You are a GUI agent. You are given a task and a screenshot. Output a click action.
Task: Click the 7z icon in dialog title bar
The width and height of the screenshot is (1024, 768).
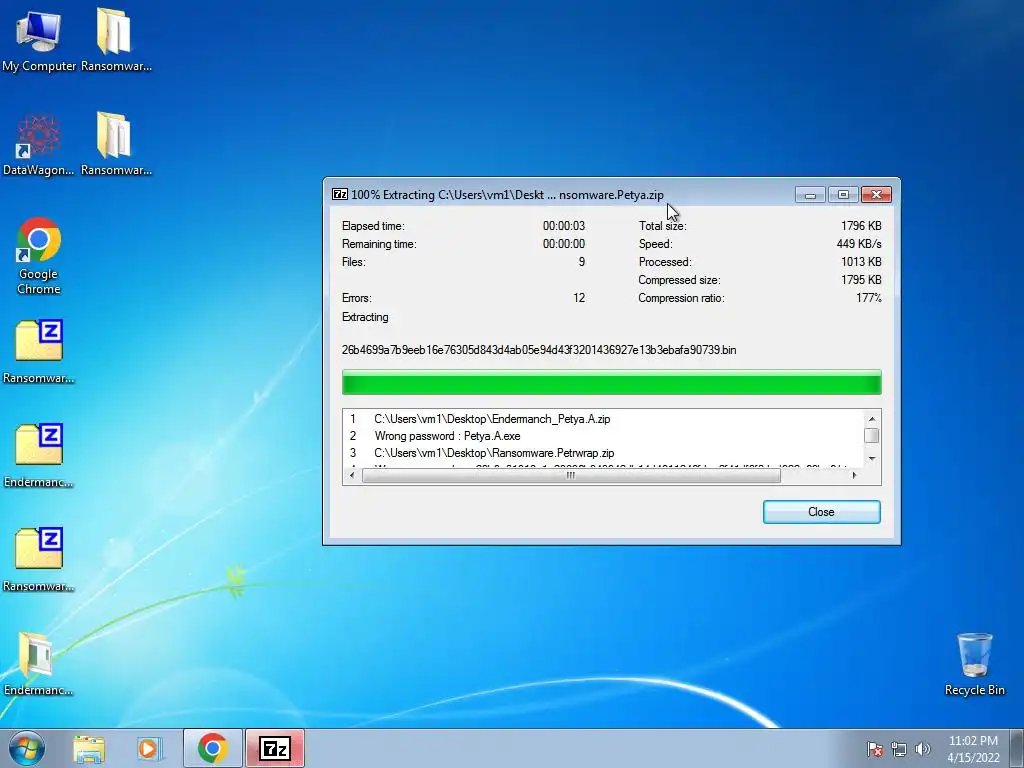340,194
